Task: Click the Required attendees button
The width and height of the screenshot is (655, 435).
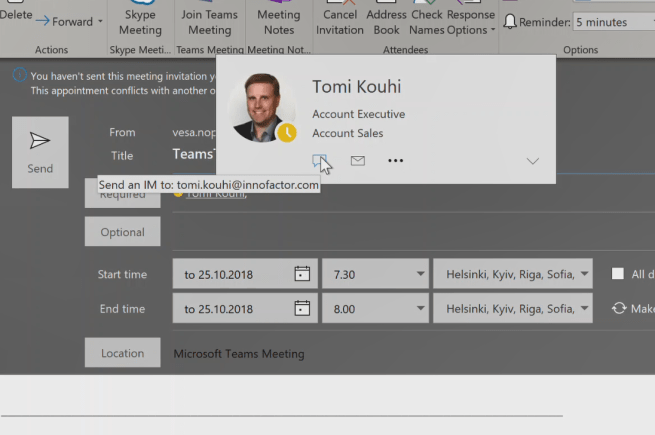Action: point(122,194)
